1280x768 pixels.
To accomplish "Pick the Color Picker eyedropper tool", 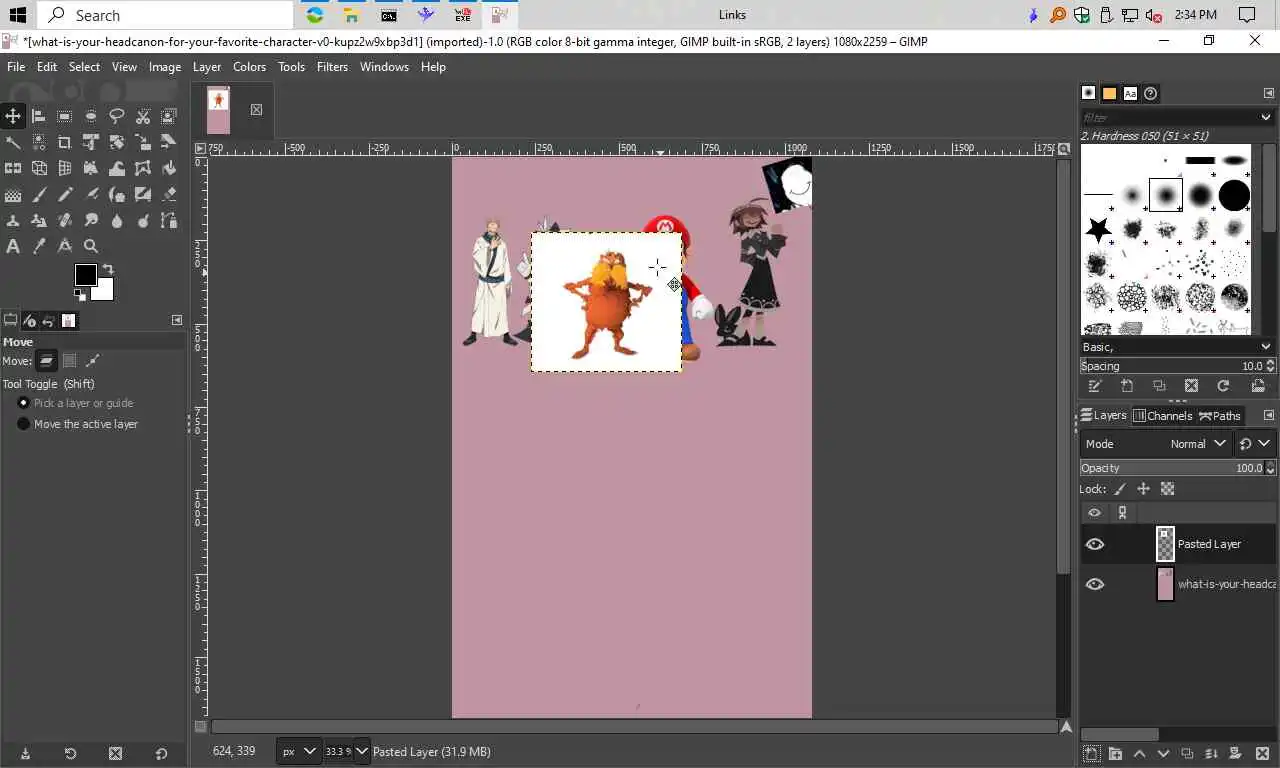I will pyautogui.click(x=39, y=246).
